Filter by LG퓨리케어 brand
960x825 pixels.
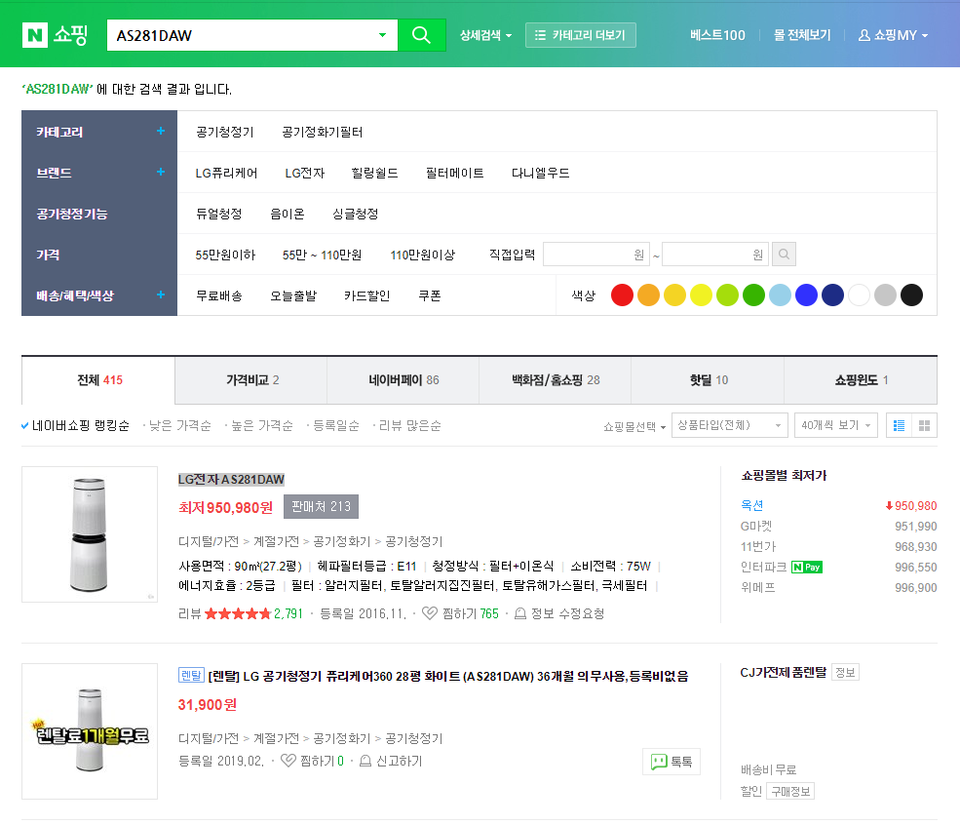(x=227, y=173)
